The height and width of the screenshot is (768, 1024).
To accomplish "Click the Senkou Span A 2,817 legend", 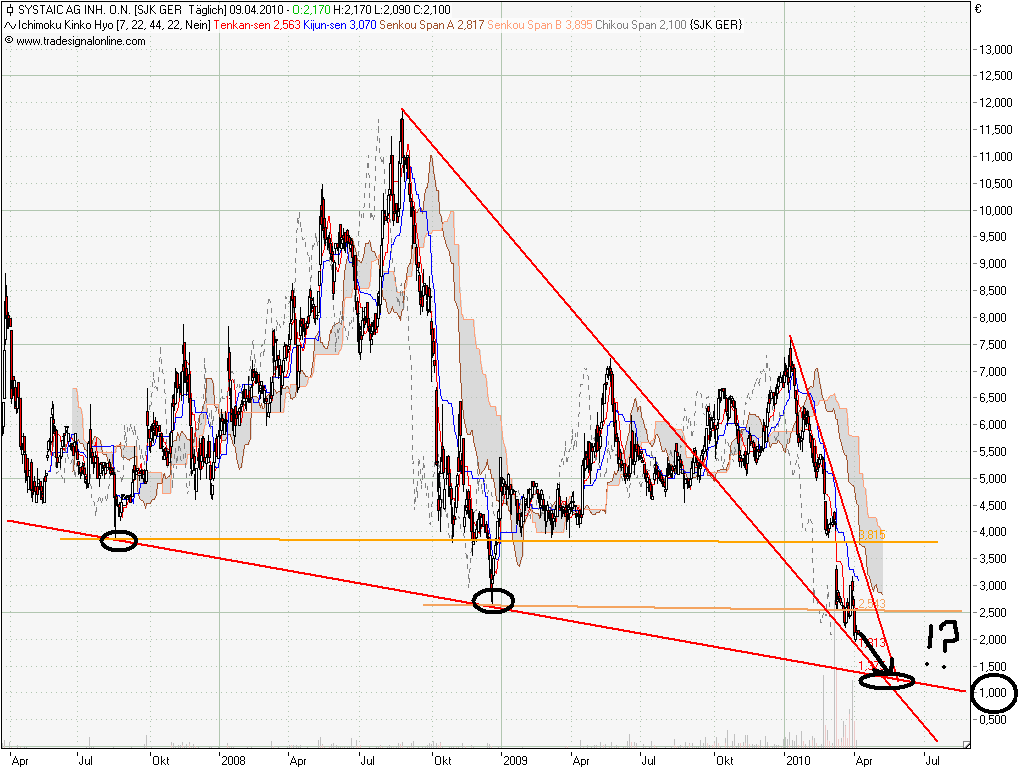I will coord(431,25).
